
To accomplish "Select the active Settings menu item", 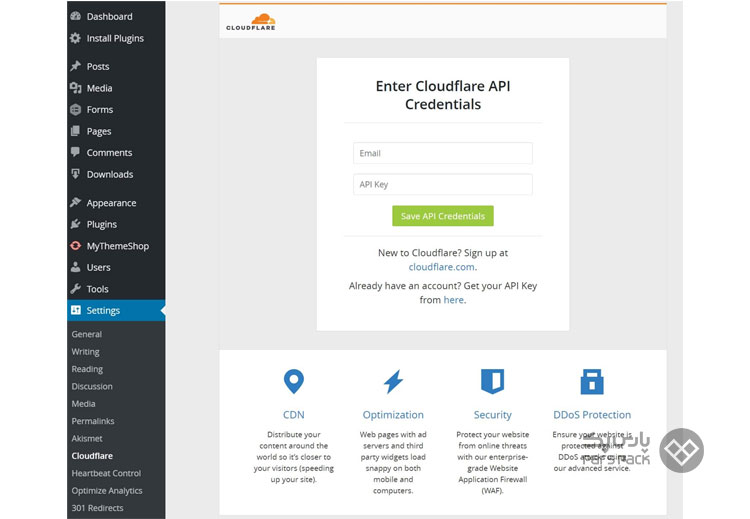I will click(x=116, y=310).
